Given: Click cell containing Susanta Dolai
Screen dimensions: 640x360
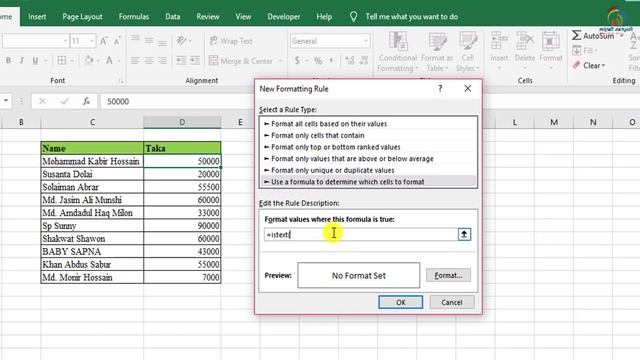Looking at the screenshot, I should pos(92,174).
